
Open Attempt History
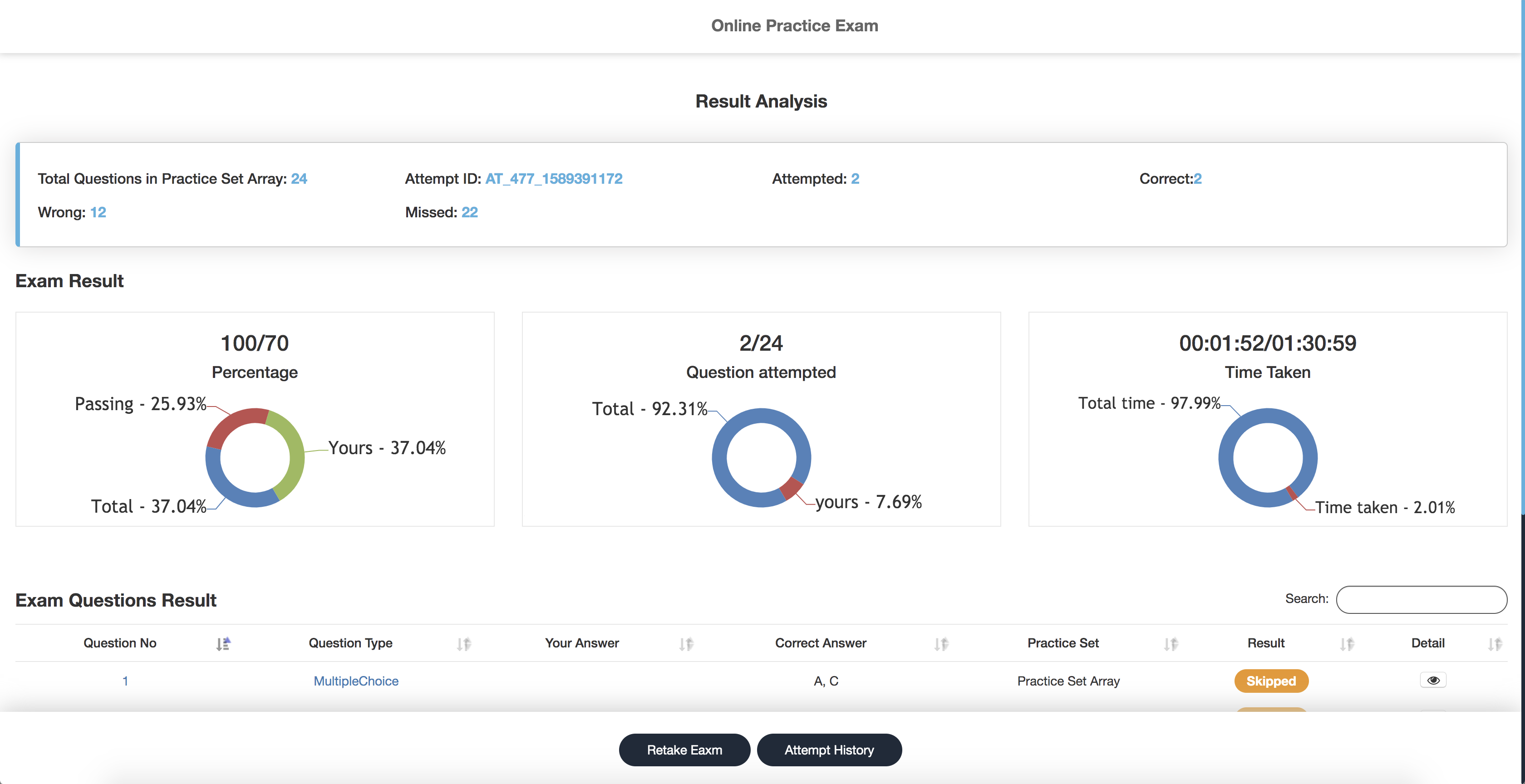point(829,750)
